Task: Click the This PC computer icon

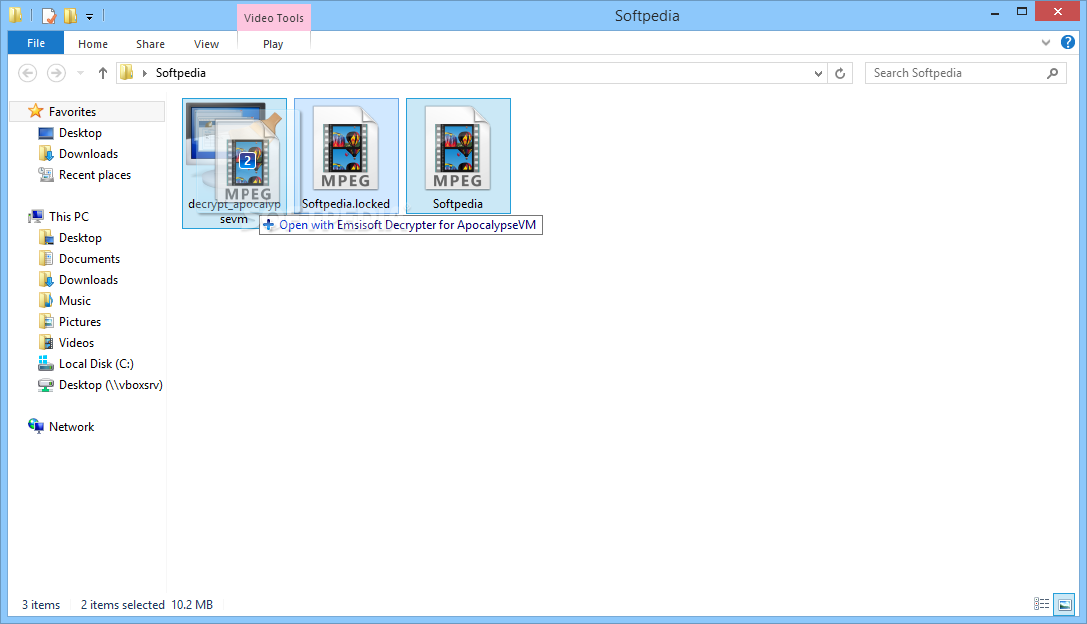Action: pyautogui.click(x=36, y=216)
